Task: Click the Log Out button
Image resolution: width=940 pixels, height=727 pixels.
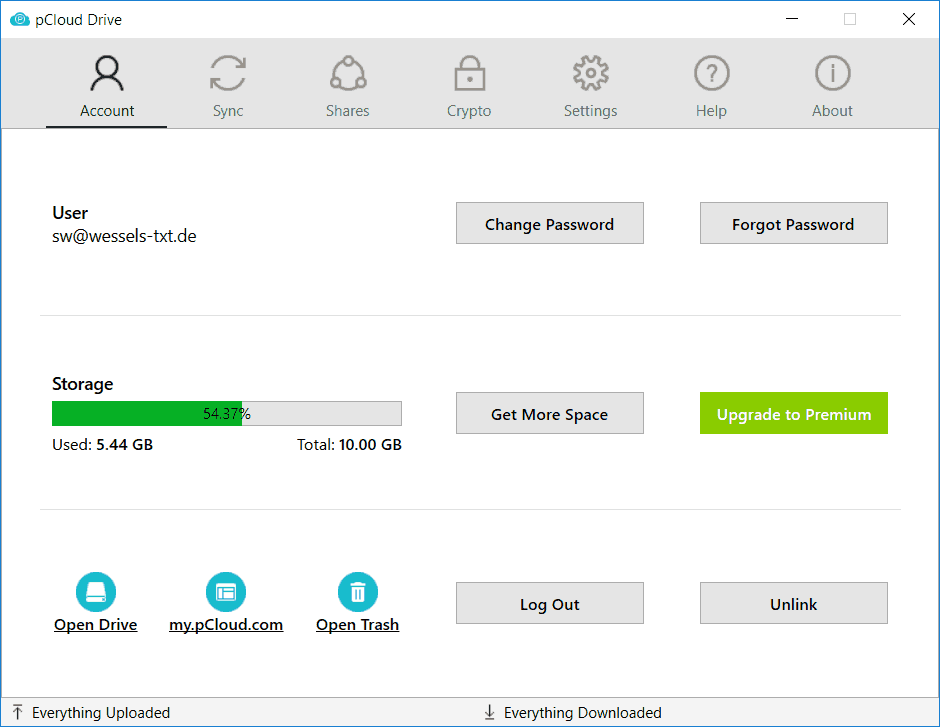Action: 550,603
